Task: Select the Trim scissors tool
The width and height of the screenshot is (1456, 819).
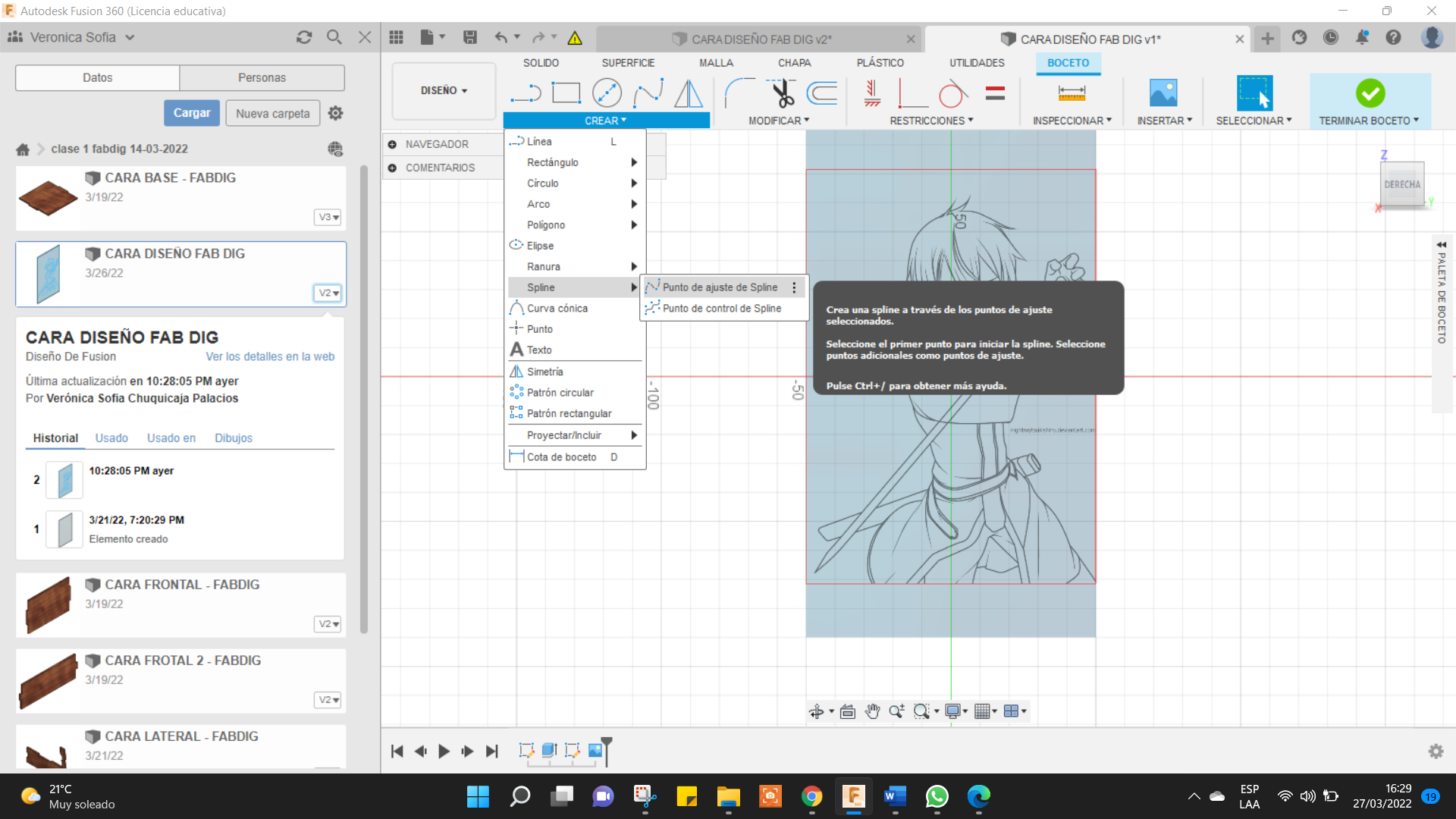Action: 782,93
